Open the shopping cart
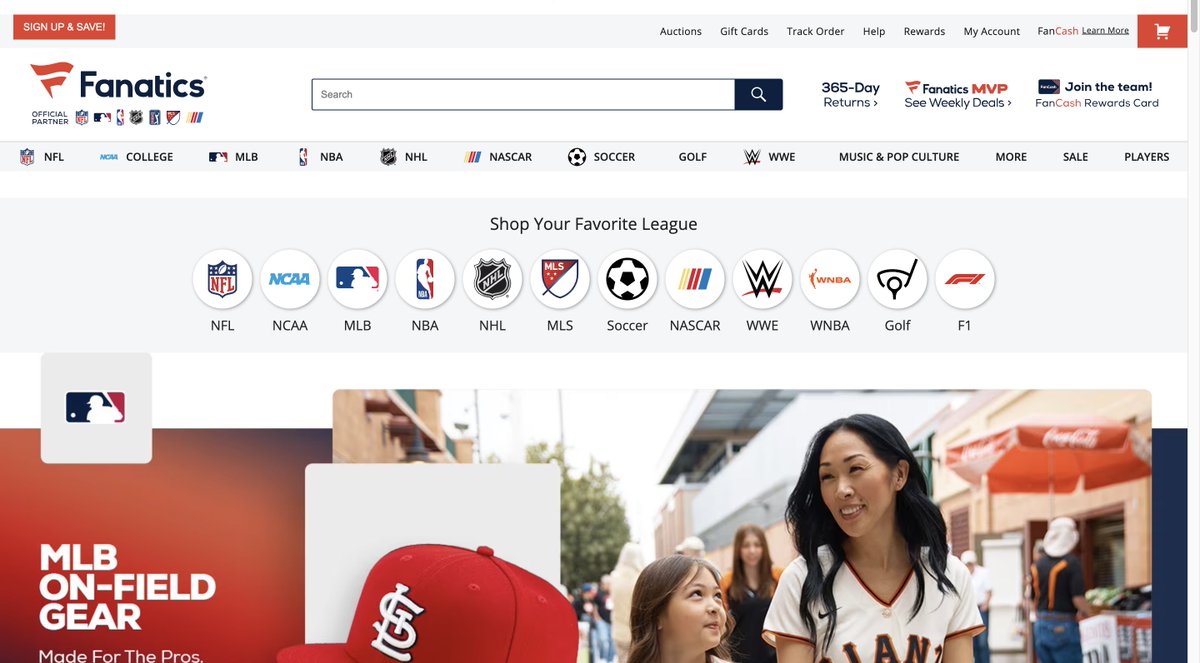Screen dimensions: 1200x663 pos(1161,31)
